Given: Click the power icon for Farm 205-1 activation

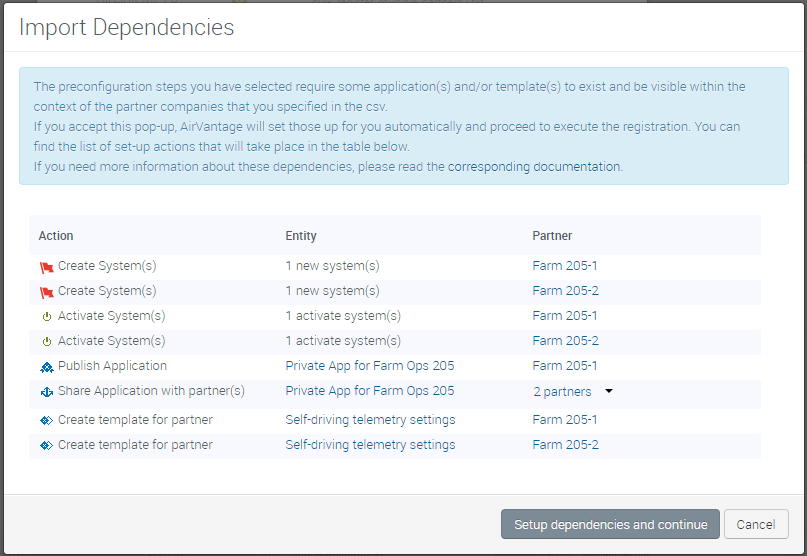Looking at the screenshot, I should [x=46, y=316].
